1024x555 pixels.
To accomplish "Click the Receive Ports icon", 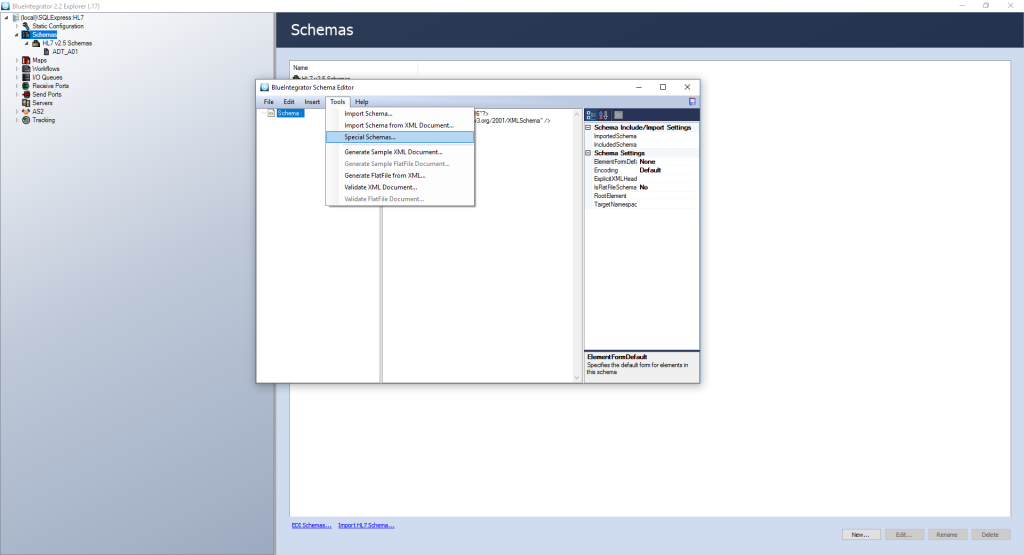I will pyautogui.click(x=26, y=86).
